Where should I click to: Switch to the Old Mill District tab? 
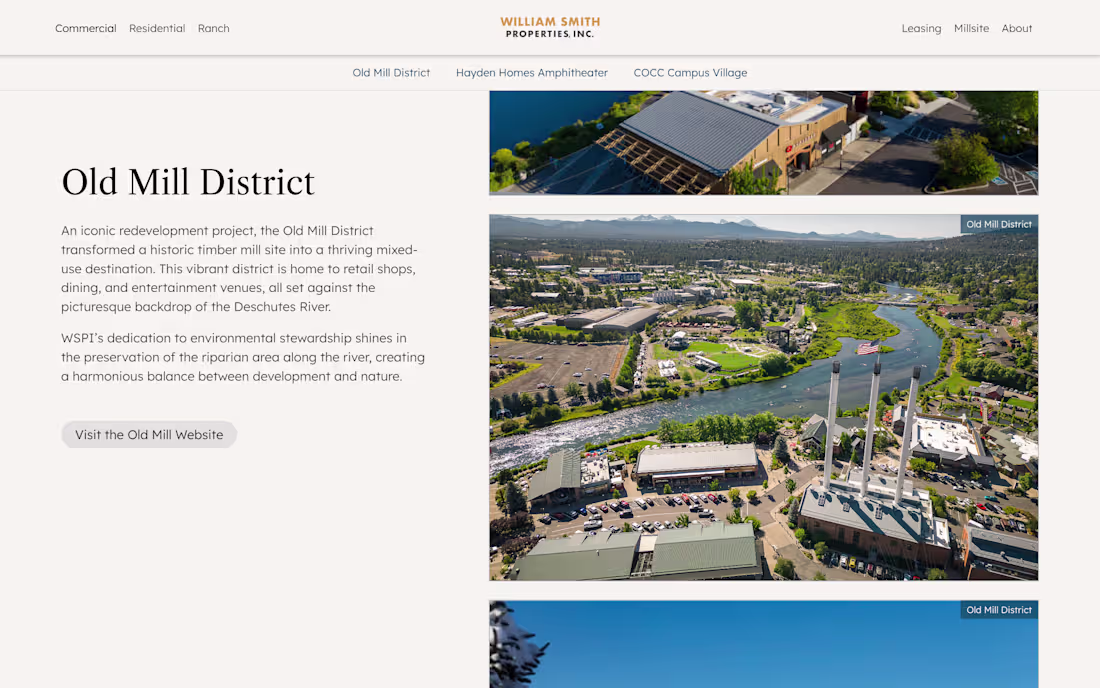(x=391, y=72)
